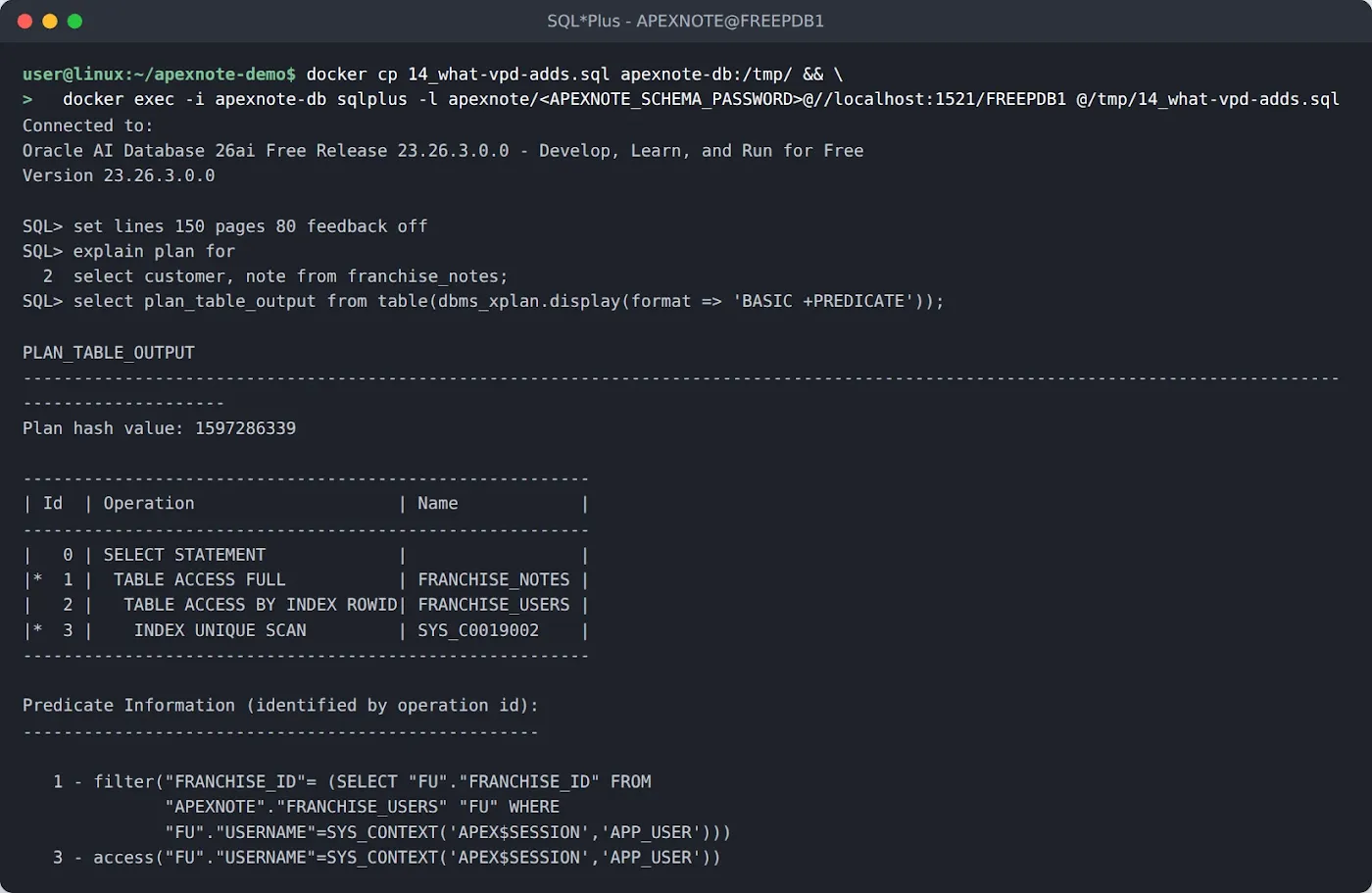Click the SYS_C0019002 index name
The height and width of the screenshot is (893, 1372).
(478, 630)
